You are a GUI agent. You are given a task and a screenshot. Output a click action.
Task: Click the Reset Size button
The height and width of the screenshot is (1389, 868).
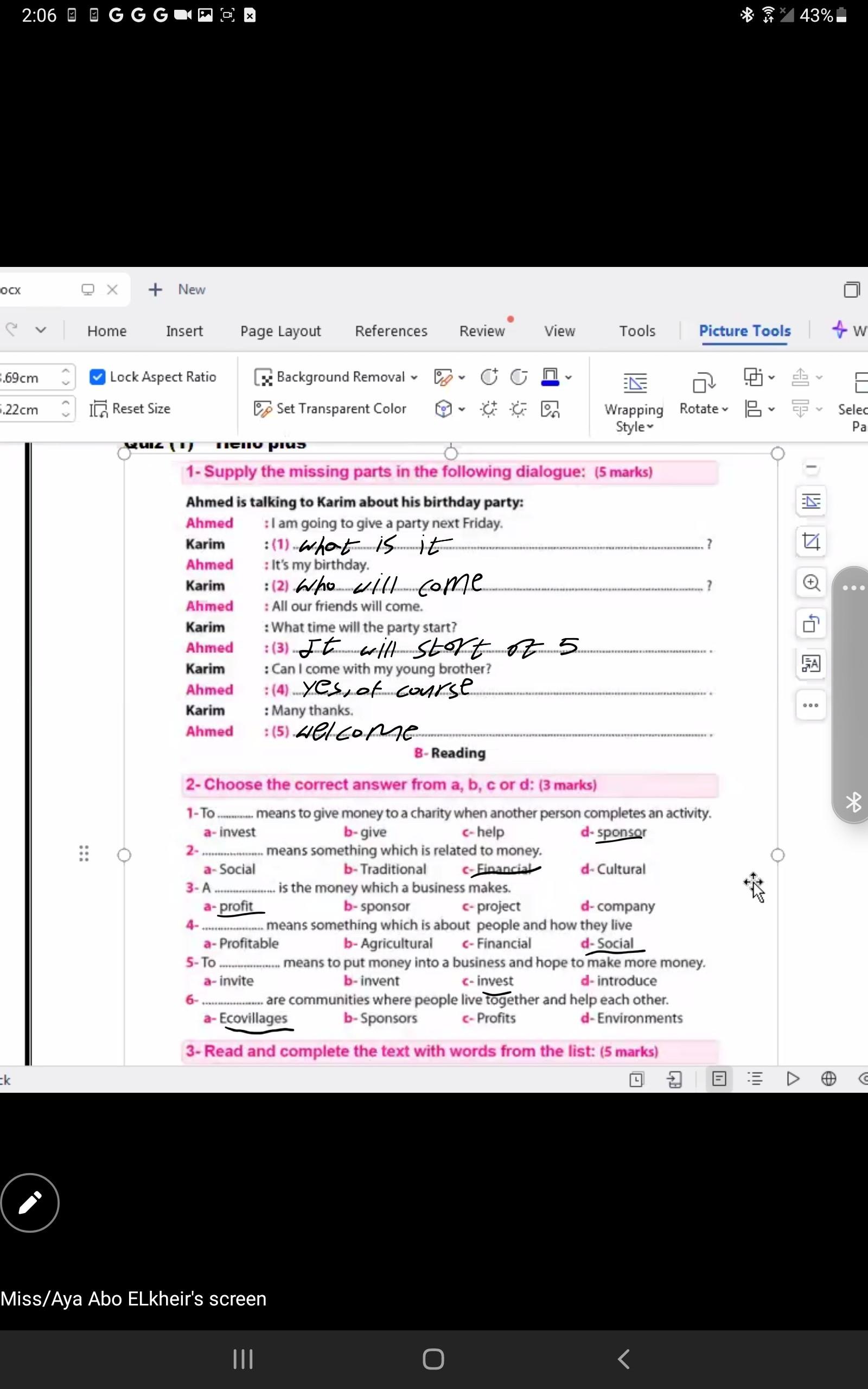[130, 409]
